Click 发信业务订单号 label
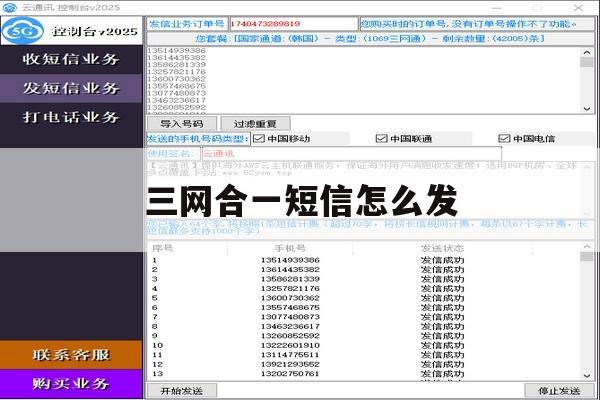This screenshot has width=600, height=400. pos(187,24)
